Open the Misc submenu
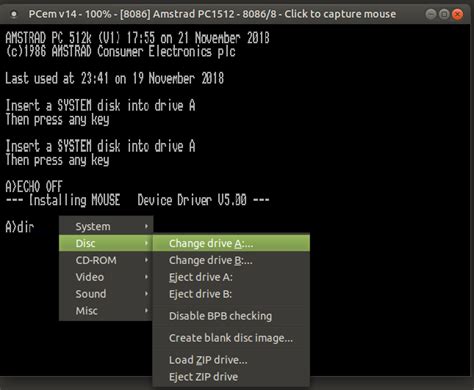This screenshot has height=390, width=474. (106, 311)
